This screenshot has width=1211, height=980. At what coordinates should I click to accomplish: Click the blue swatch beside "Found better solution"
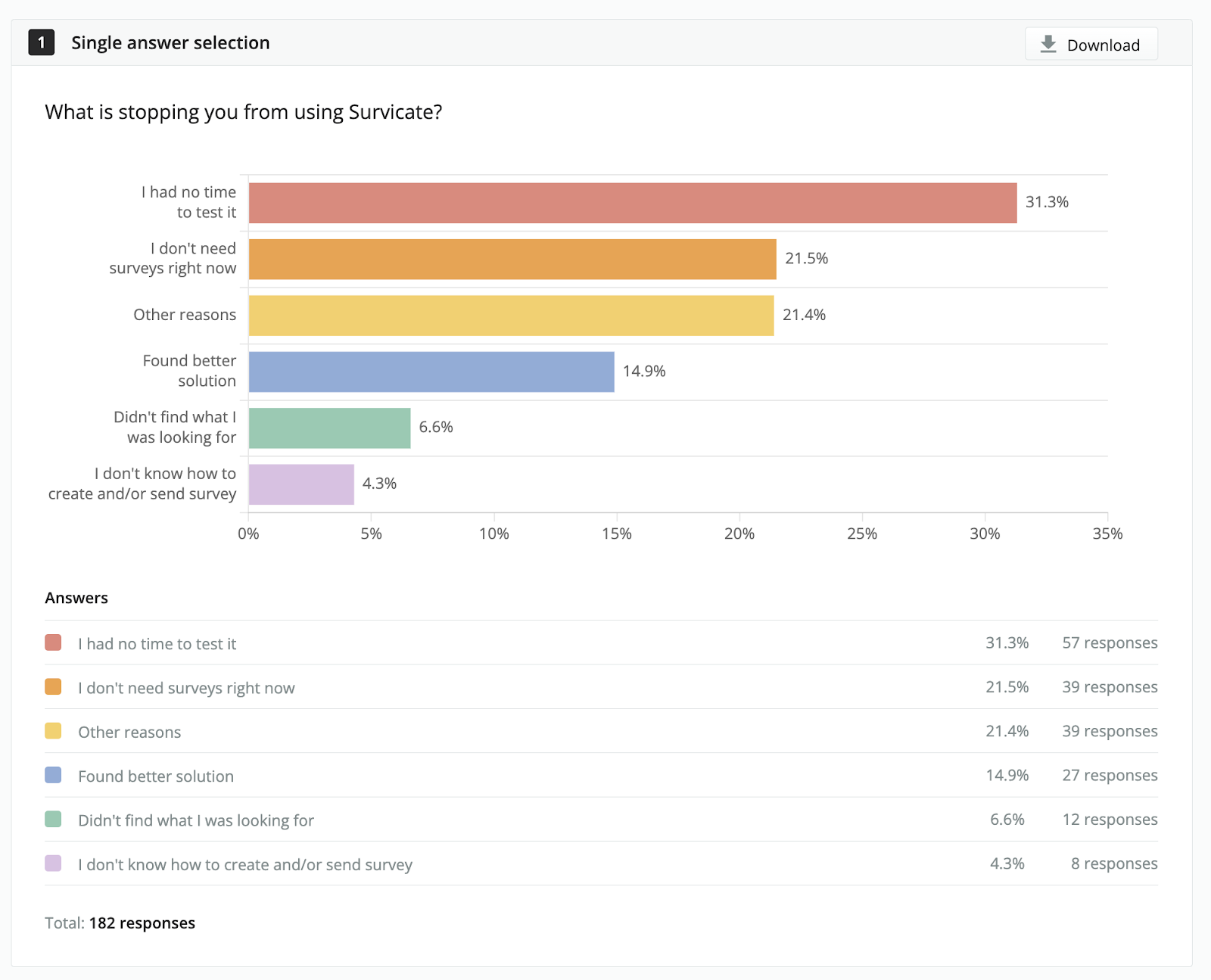coord(53,774)
